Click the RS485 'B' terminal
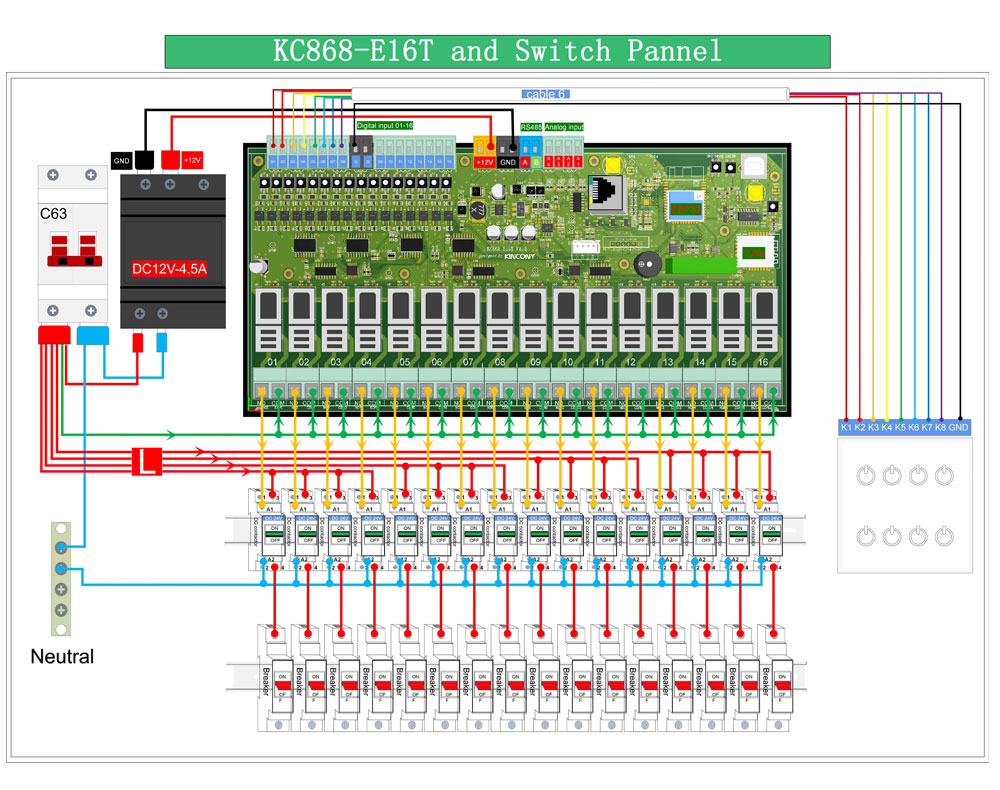Screen dimensions: 1000x790 click(536, 163)
